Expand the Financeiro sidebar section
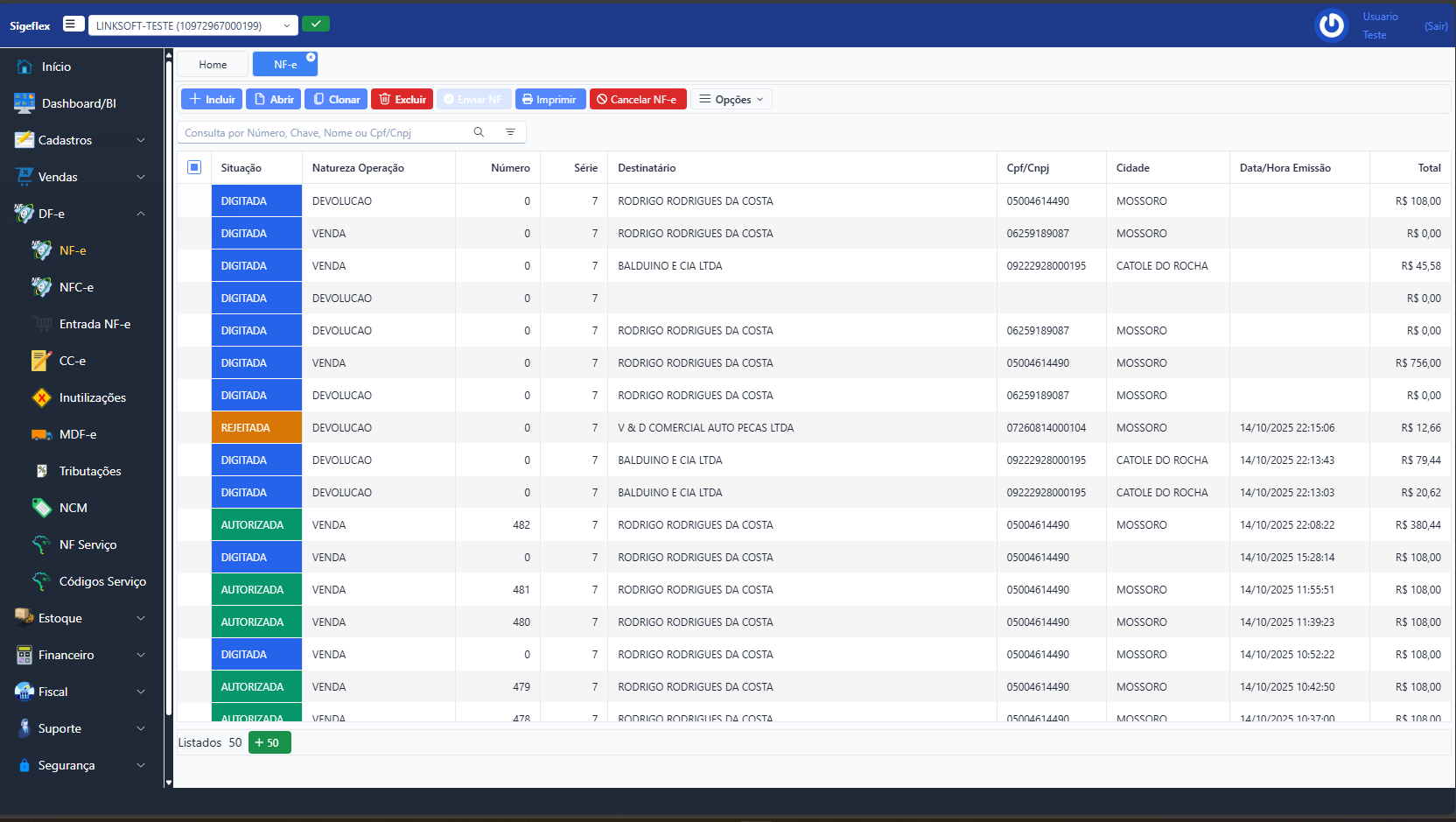1456x822 pixels. 77,654
